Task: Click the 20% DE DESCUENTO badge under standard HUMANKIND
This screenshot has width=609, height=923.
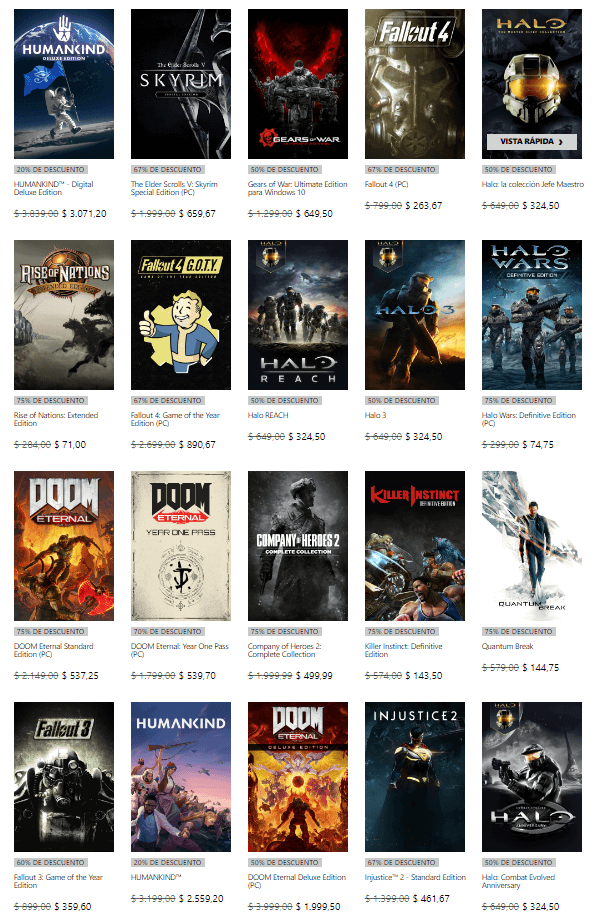Action: pos(160,862)
